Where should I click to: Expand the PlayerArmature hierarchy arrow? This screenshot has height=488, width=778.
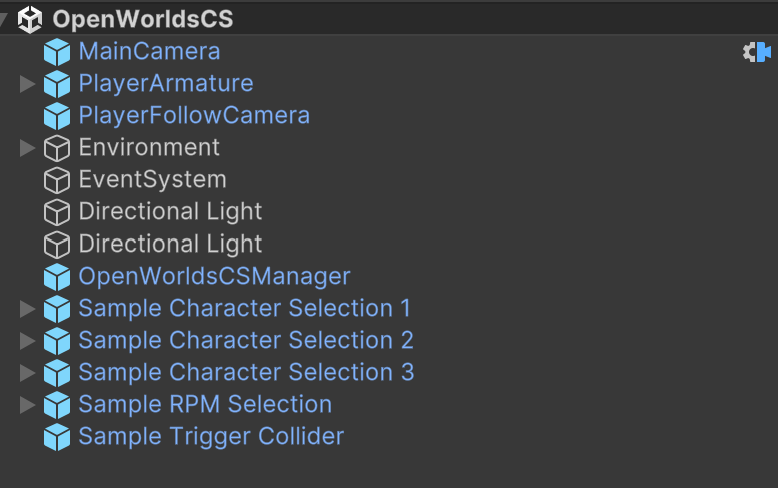click(x=28, y=84)
